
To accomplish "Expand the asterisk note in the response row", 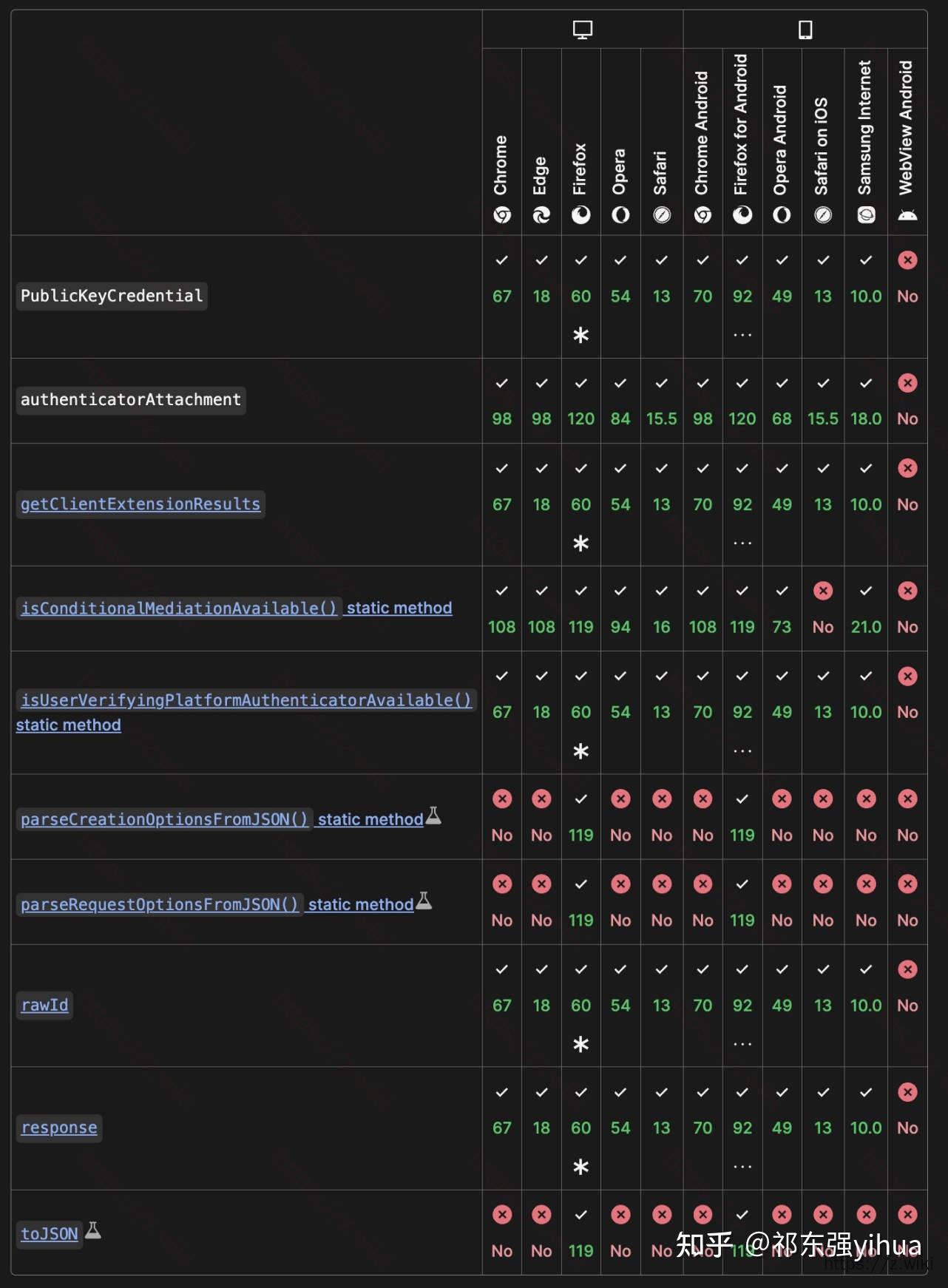I will click(581, 1166).
